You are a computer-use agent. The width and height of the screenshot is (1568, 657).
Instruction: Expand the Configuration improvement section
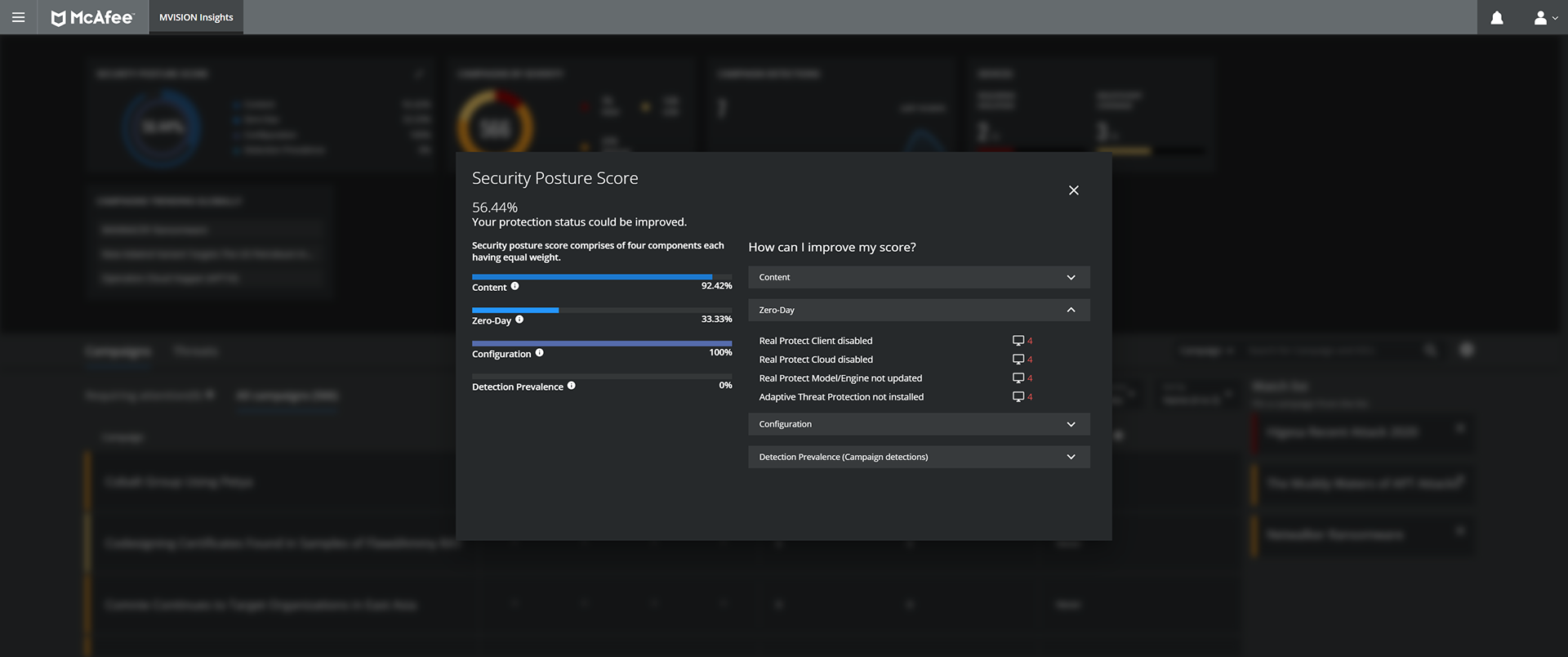[919, 424]
